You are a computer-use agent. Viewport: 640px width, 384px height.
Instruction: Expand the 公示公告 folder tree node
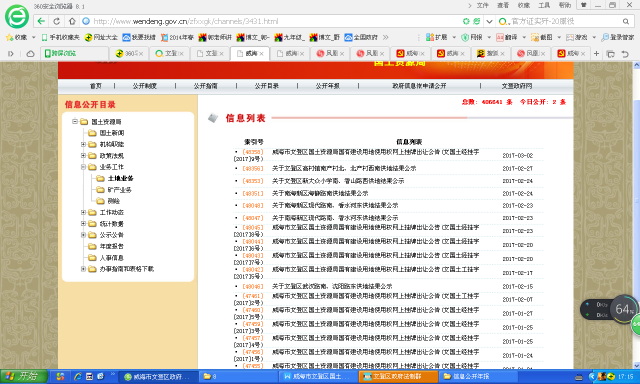(x=83, y=235)
